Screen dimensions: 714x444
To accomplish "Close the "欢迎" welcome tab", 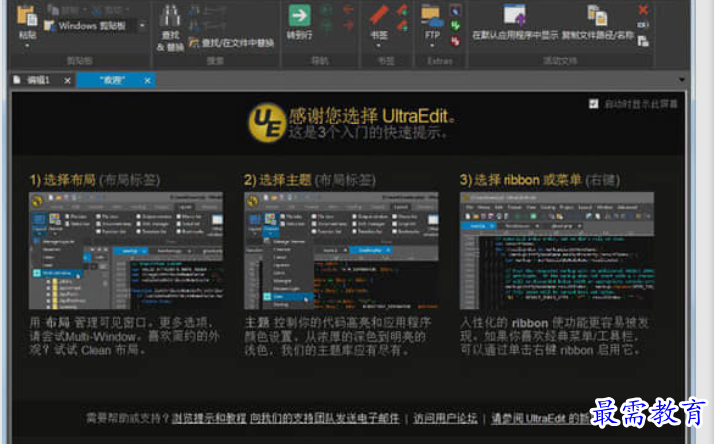I will point(148,81).
